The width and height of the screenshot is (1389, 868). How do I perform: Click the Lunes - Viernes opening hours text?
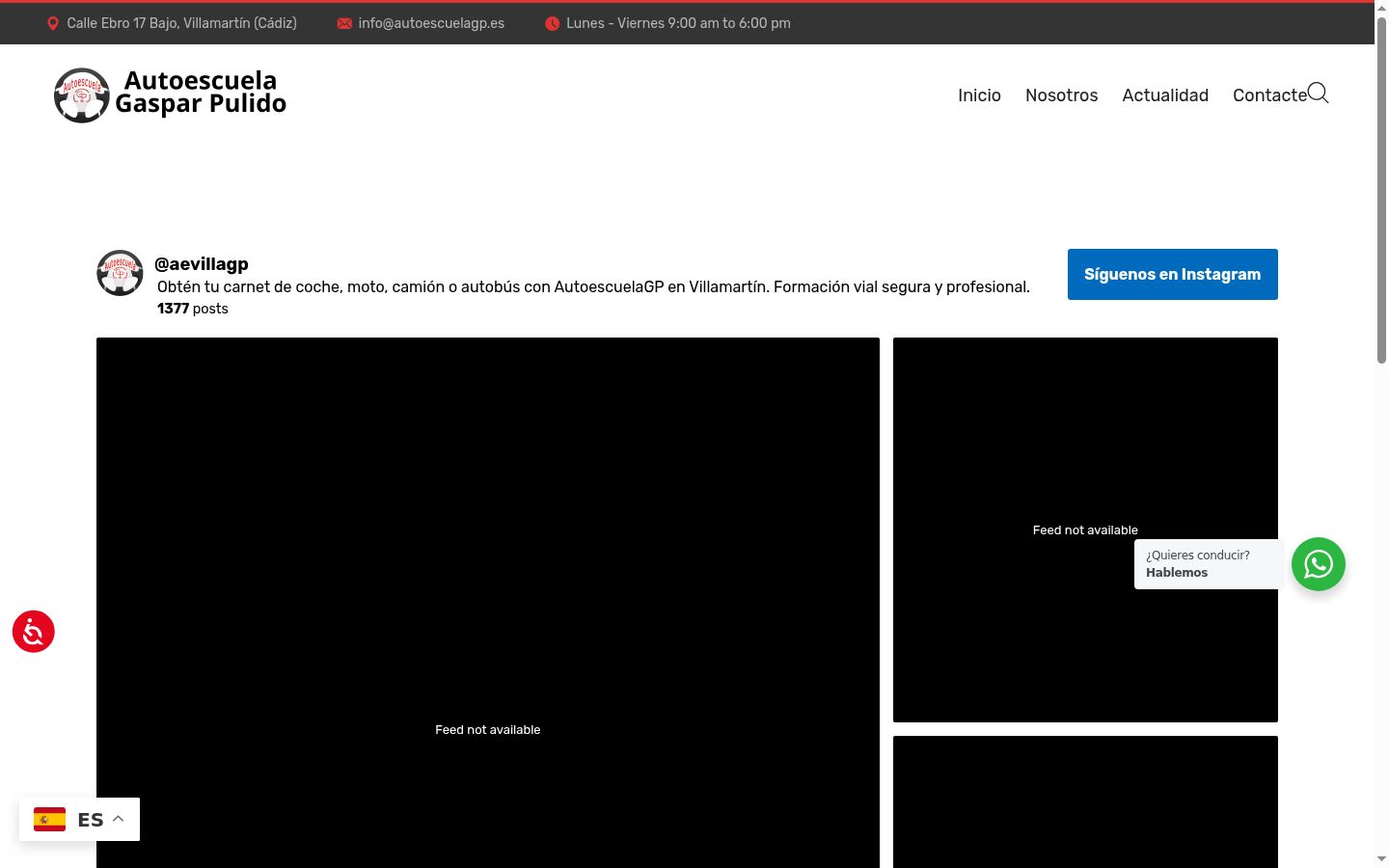pyautogui.click(x=678, y=23)
